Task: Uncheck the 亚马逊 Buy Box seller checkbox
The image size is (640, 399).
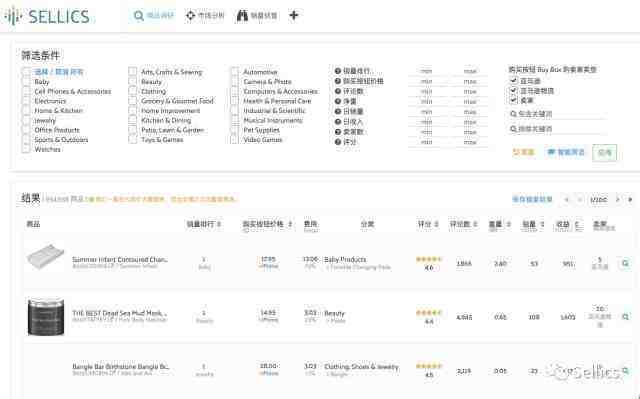Action: tap(513, 80)
